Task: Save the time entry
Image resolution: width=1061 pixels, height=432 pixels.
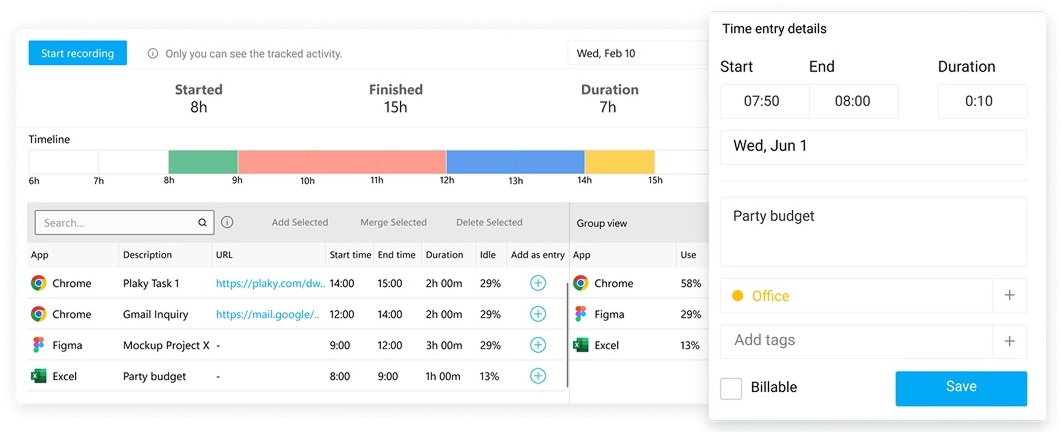Action: (960, 388)
